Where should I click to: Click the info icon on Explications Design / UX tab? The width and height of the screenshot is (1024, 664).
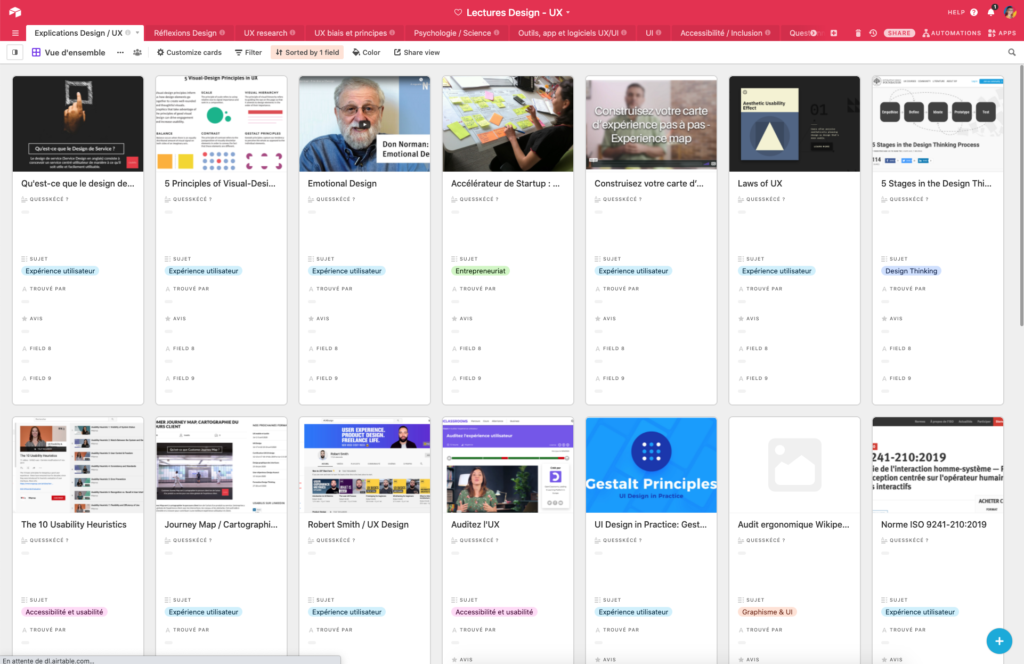pyautogui.click(x=128, y=33)
